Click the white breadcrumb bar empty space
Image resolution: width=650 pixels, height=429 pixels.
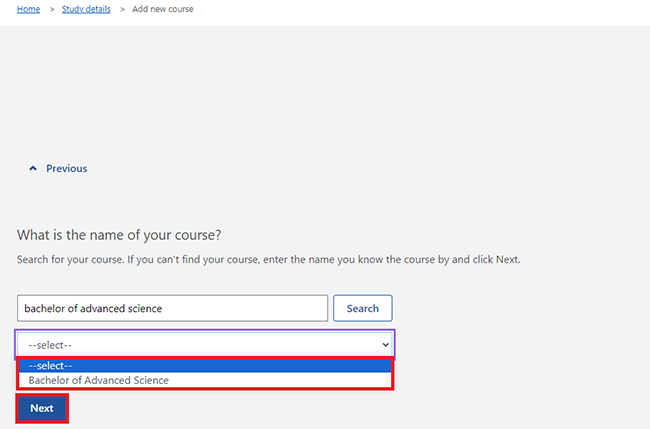click(x=415, y=12)
